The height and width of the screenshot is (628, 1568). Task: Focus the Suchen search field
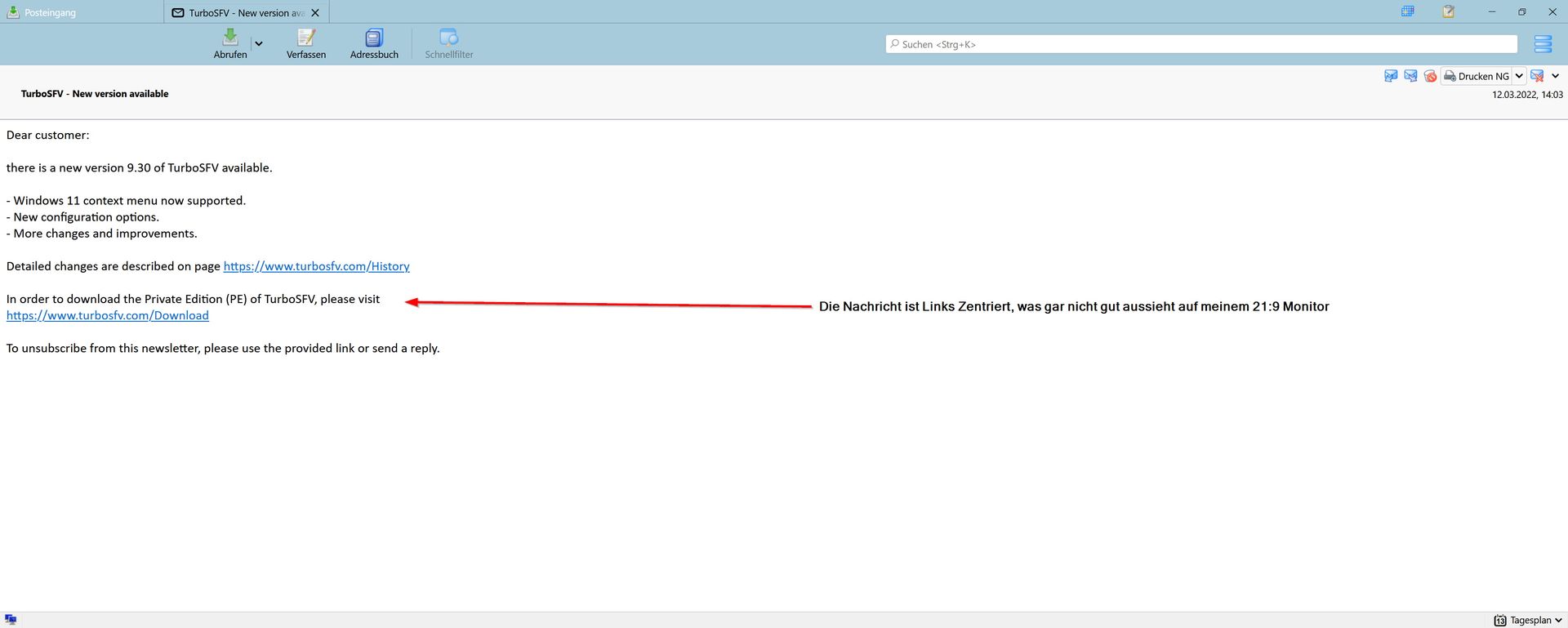click(x=1201, y=44)
